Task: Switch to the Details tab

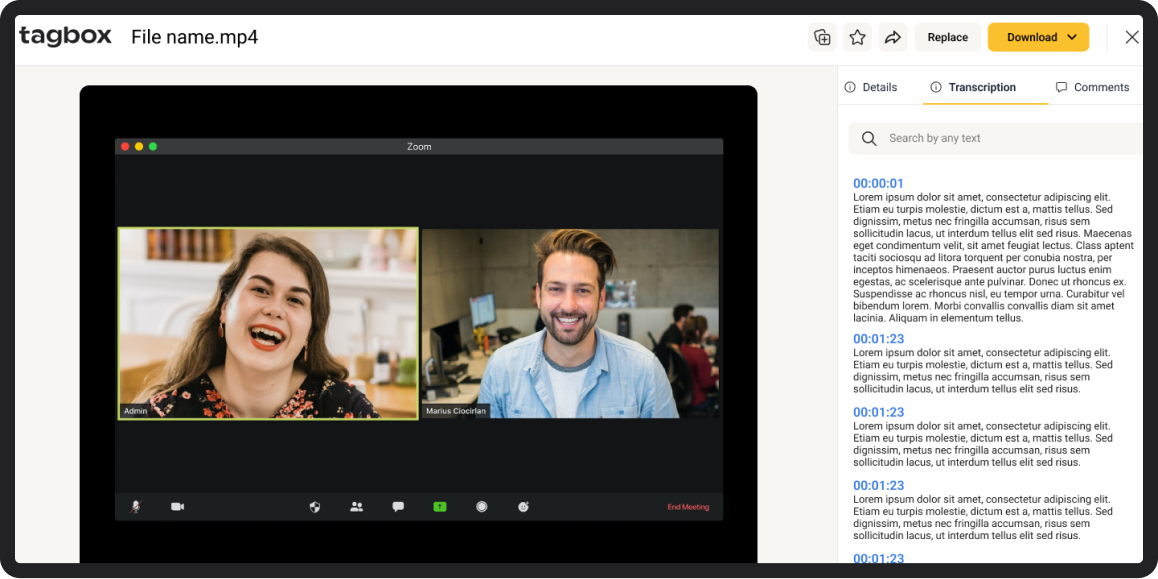Action: point(871,88)
